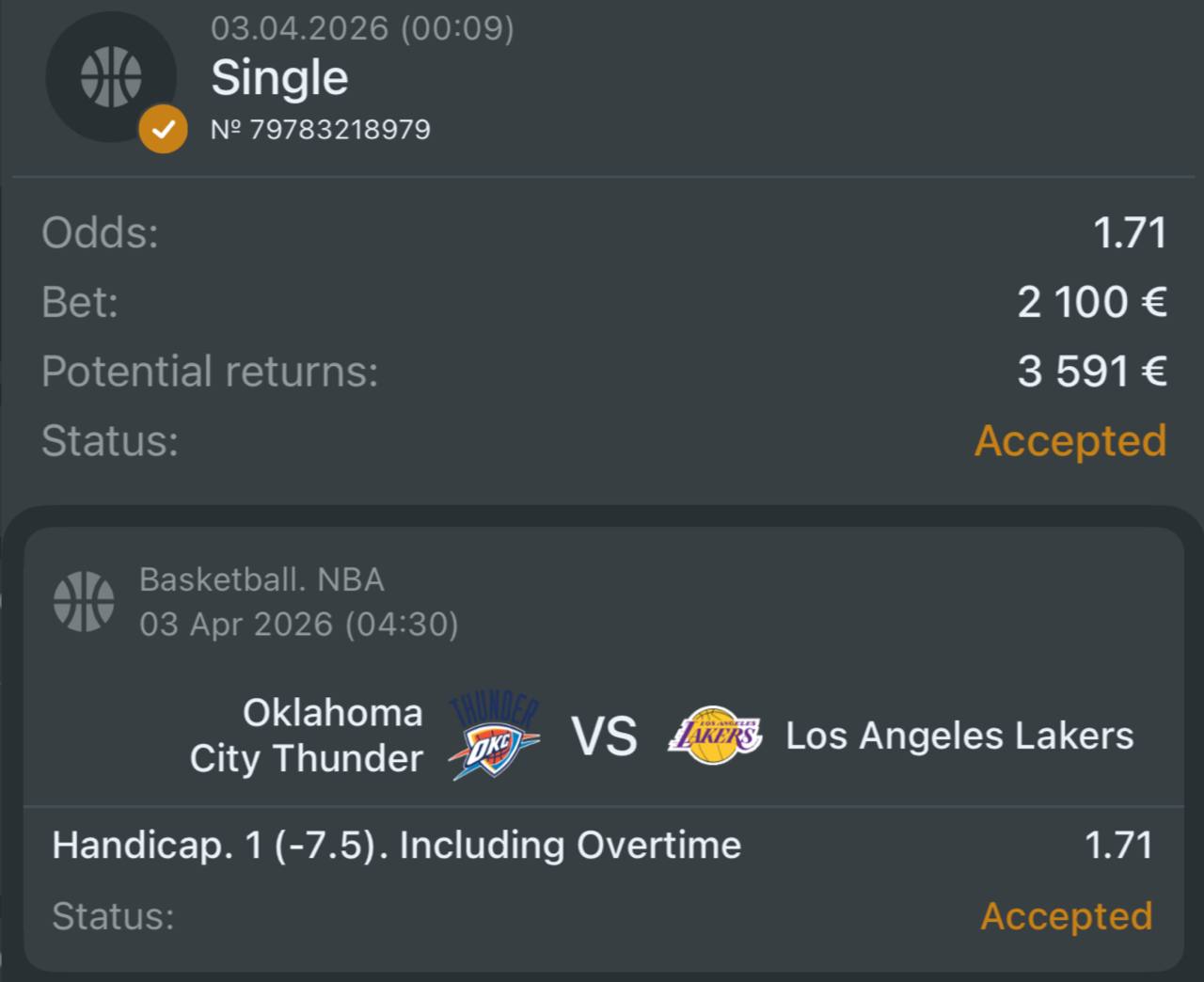Image resolution: width=1204 pixels, height=982 pixels.
Task: Click the Los Angeles Lakers logo
Action: click(715, 736)
